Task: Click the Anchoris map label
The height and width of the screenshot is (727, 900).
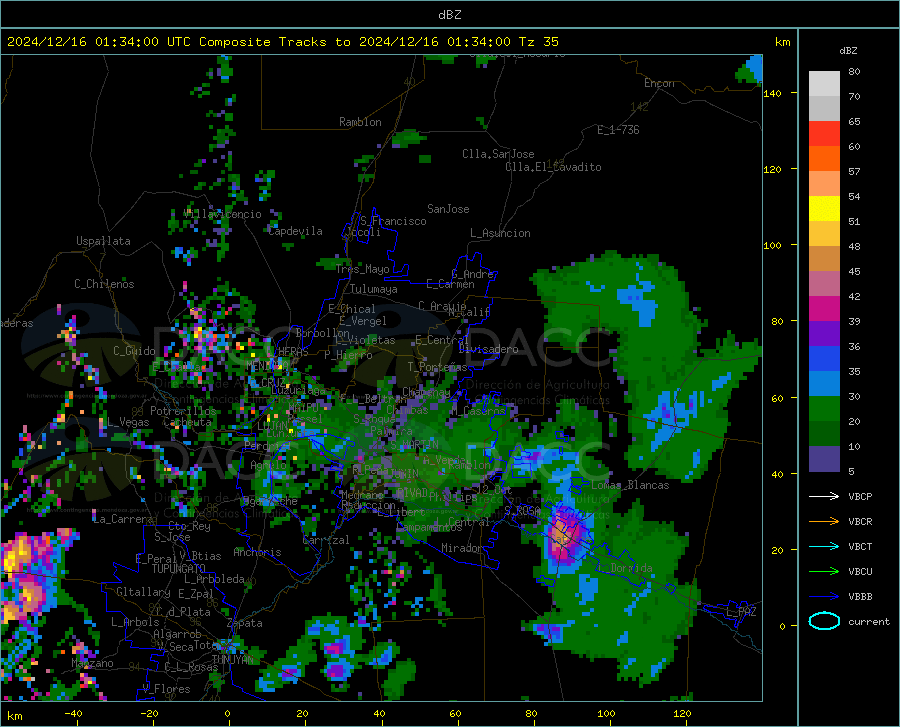Action: 257,553
